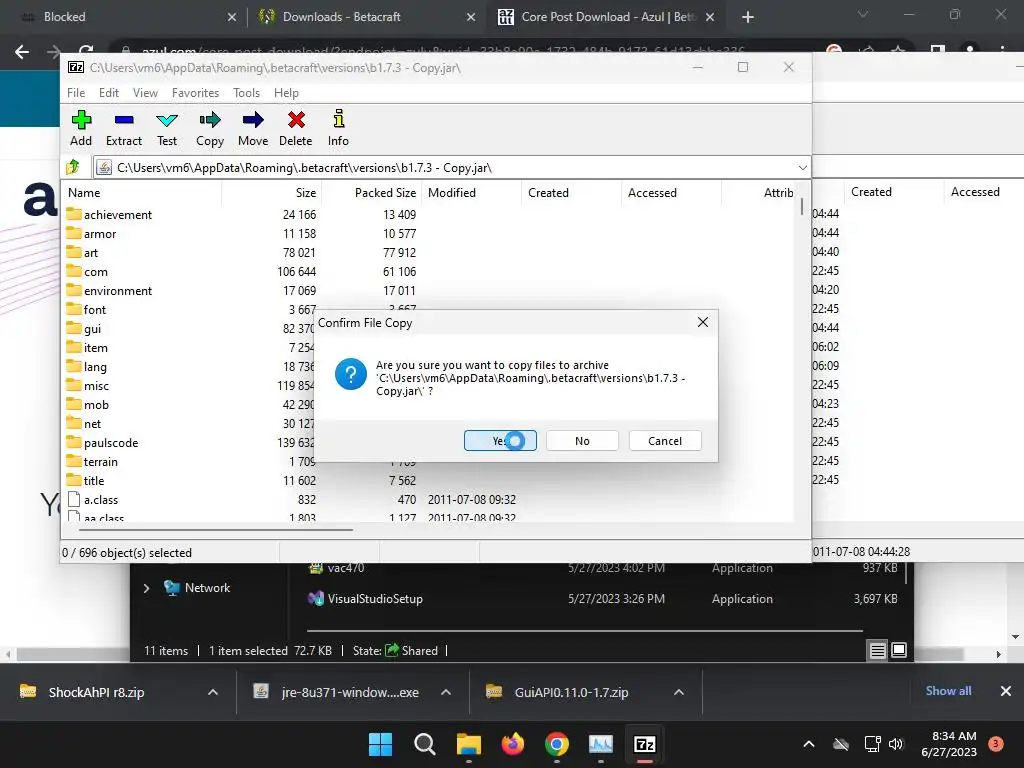Switch to Downloads - Betacraft tab
Viewport: 1024px width, 768px height.
(x=366, y=17)
